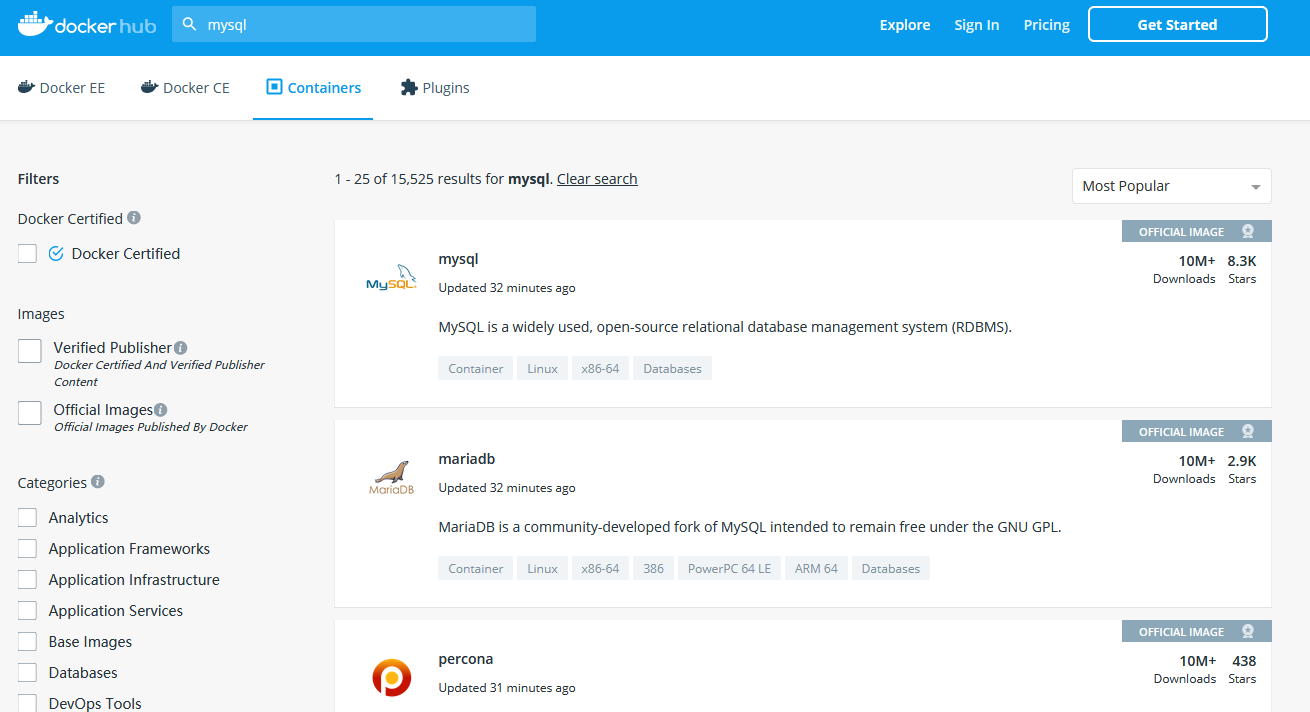Click the Databases tag on mysql card
1310x712 pixels.
[x=672, y=369]
